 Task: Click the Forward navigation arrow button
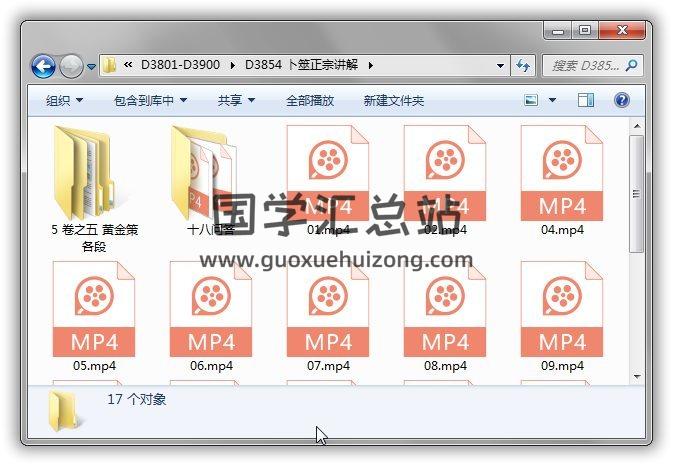(x=70, y=66)
